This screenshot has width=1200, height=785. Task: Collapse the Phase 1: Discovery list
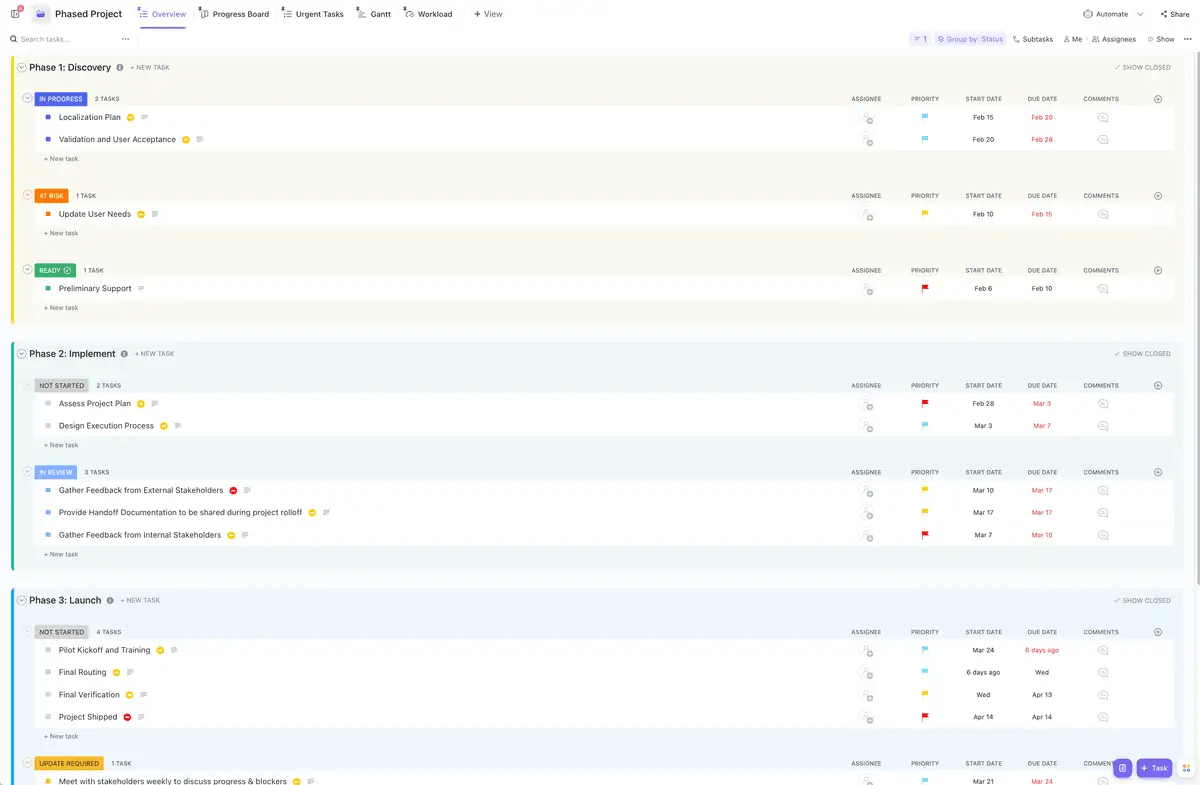point(21,68)
